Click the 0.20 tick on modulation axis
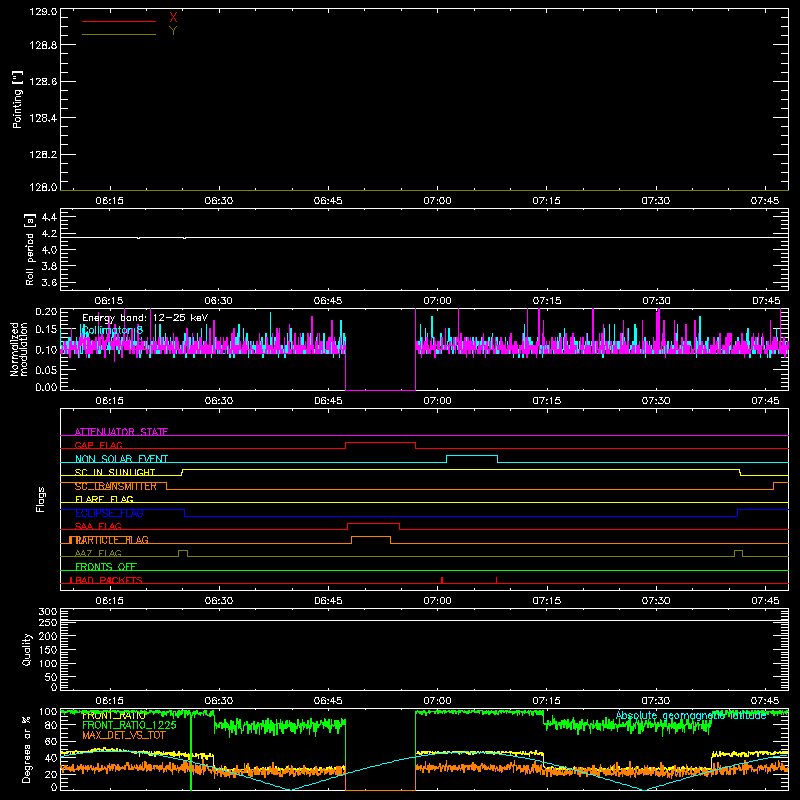Image resolution: width=800 pixels, height=800 pixels. [46, 311]
